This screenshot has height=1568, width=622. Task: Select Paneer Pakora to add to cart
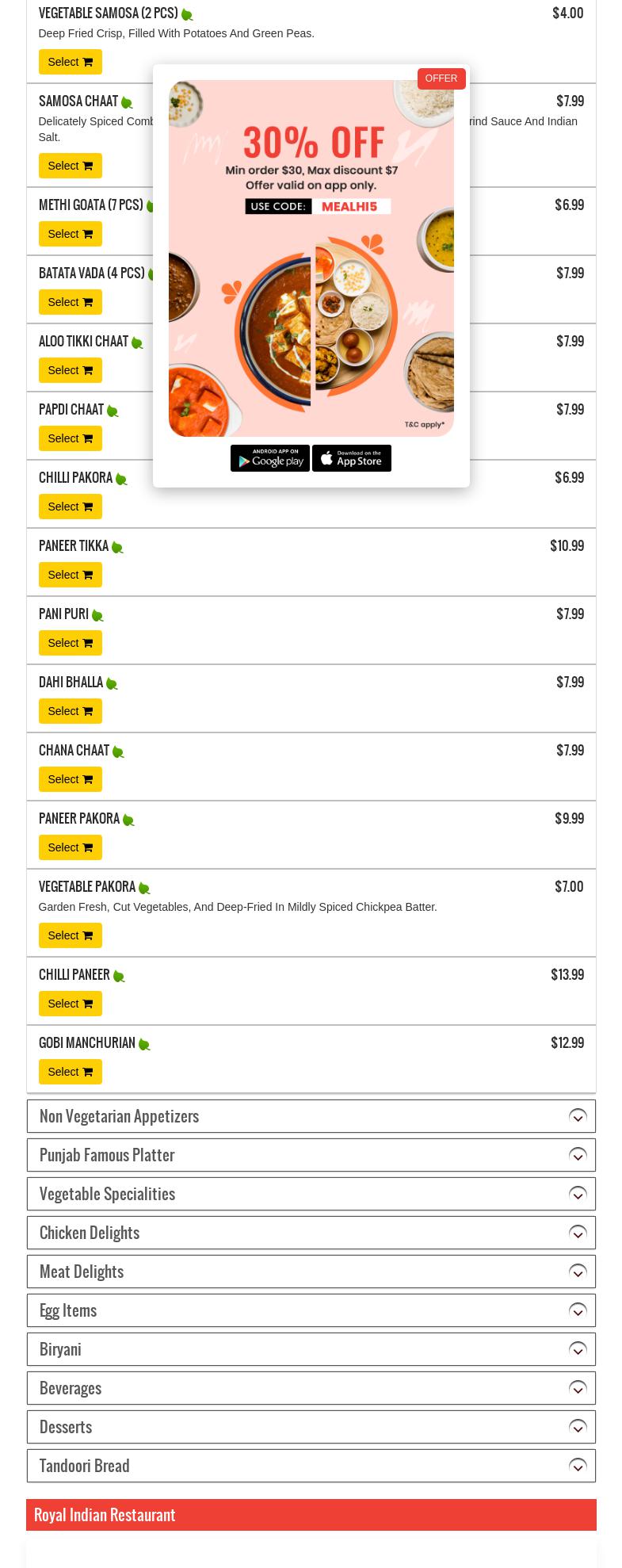pos(71,847)
